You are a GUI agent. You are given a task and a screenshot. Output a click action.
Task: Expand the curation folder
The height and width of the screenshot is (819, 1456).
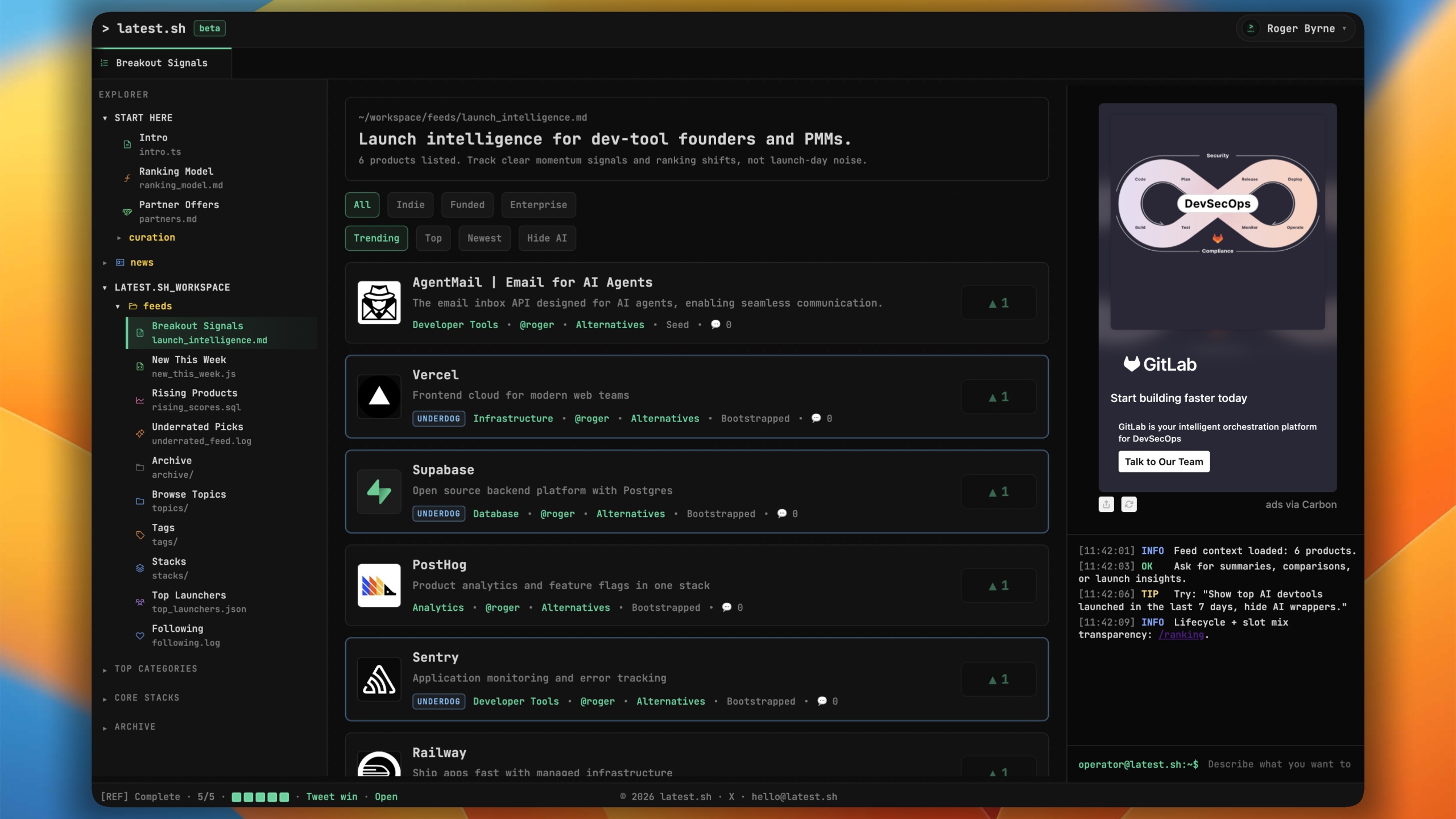pyautogui.click(x=151, y=237)
